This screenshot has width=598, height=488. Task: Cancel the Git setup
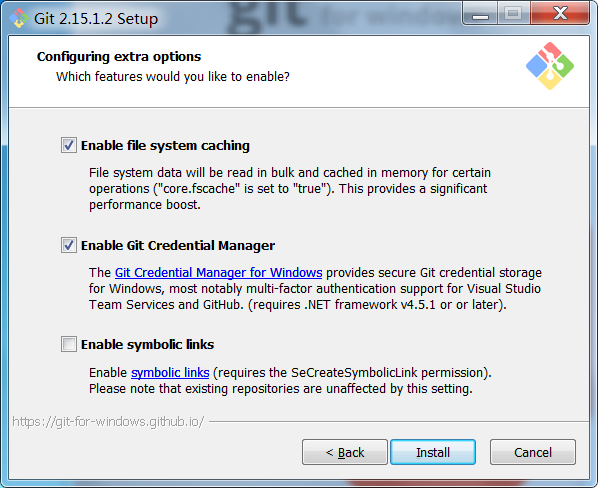tap(533, 452)
